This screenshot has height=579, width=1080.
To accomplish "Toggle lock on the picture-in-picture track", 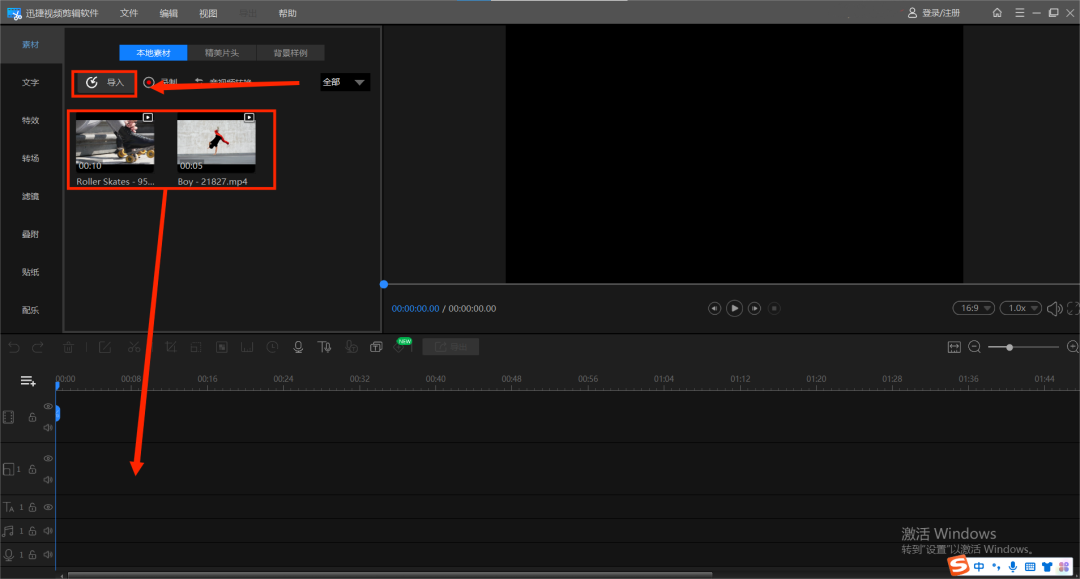I will click(32, 469).
